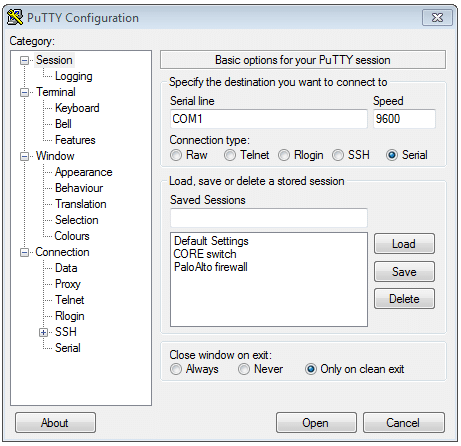Open the Colours settings category
Viewport: 461px width, 446px height.
pyautogui.click(x=72, y=236)
